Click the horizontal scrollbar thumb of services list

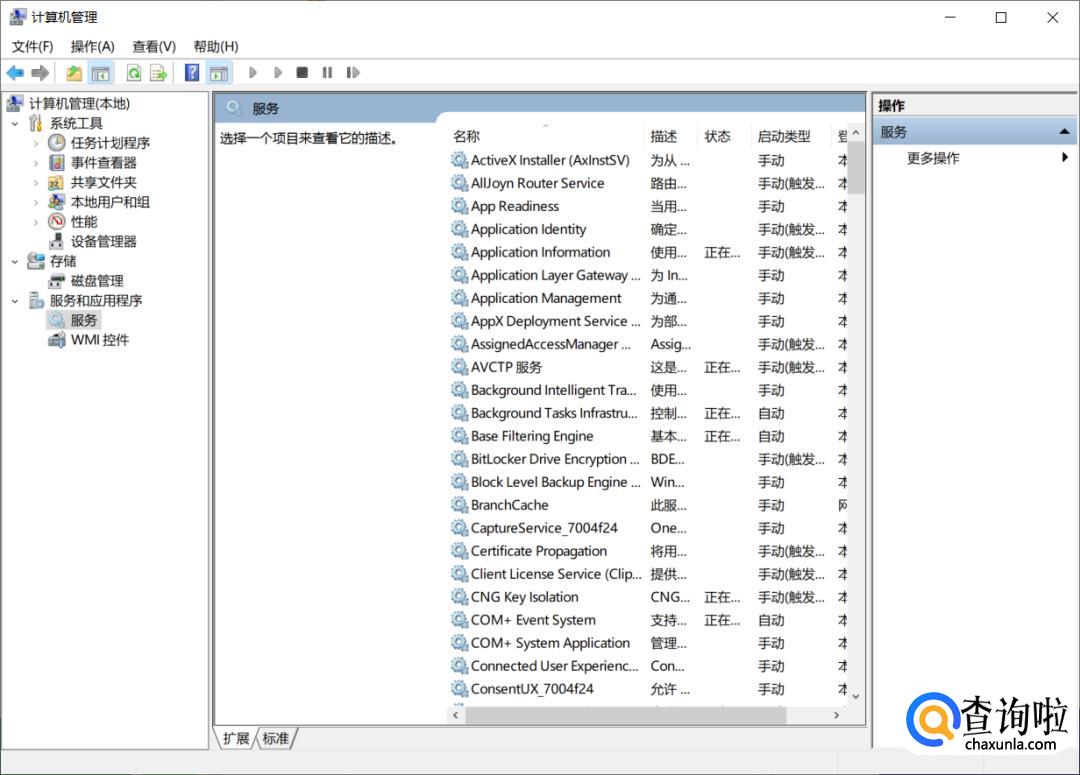pyautogui.click(x=625, y=715)
